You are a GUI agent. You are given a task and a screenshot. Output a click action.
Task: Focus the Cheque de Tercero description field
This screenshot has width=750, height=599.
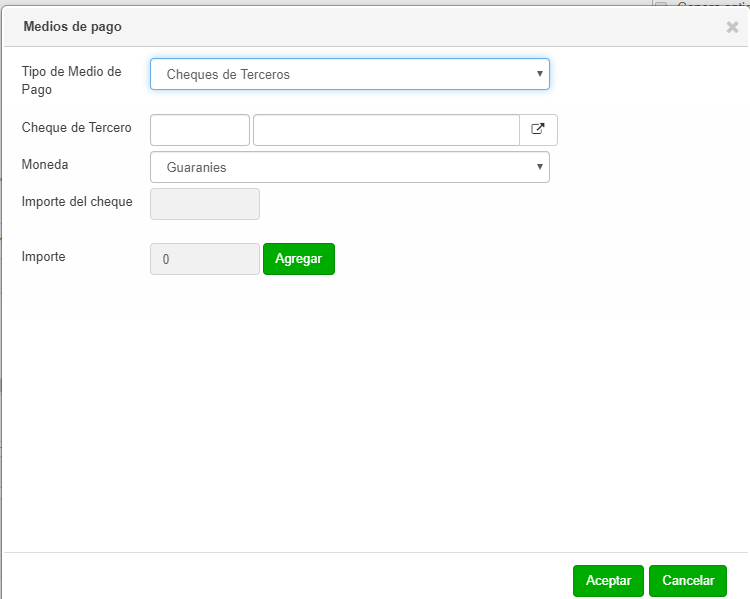[x=386, y=130]
